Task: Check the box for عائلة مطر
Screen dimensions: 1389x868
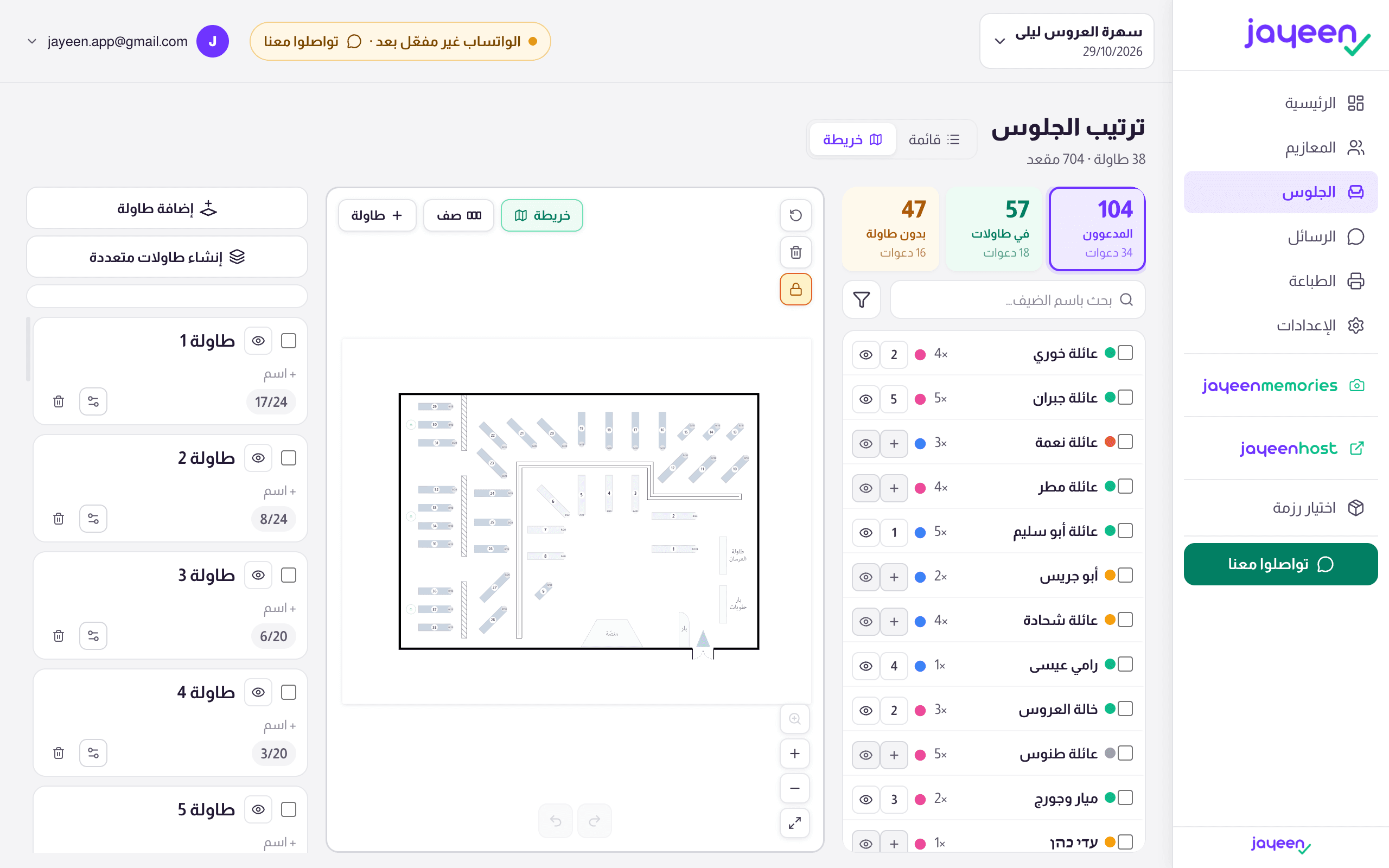Action: 1125,486
